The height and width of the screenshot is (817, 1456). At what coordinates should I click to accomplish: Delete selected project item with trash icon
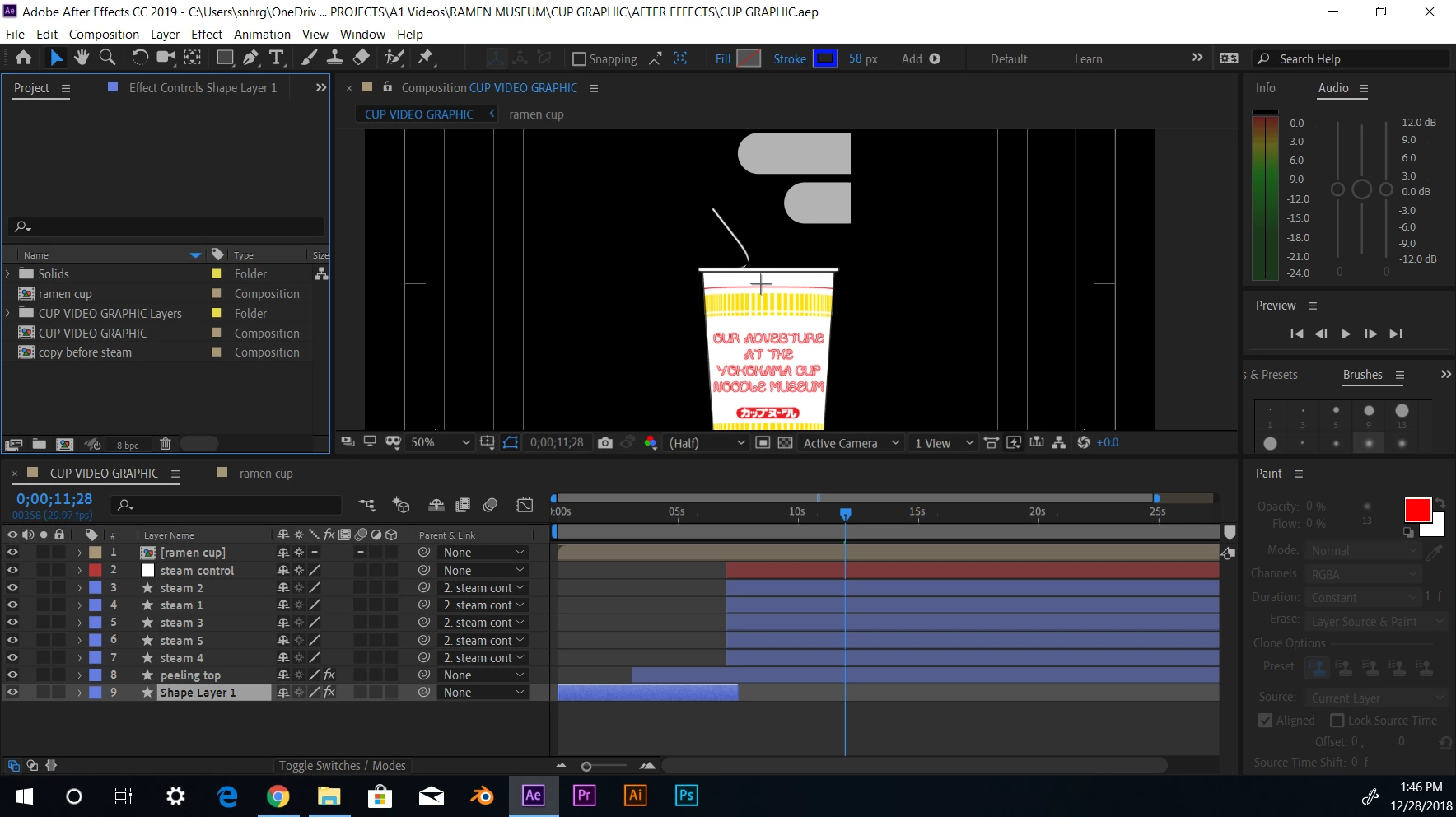point(165,444)
